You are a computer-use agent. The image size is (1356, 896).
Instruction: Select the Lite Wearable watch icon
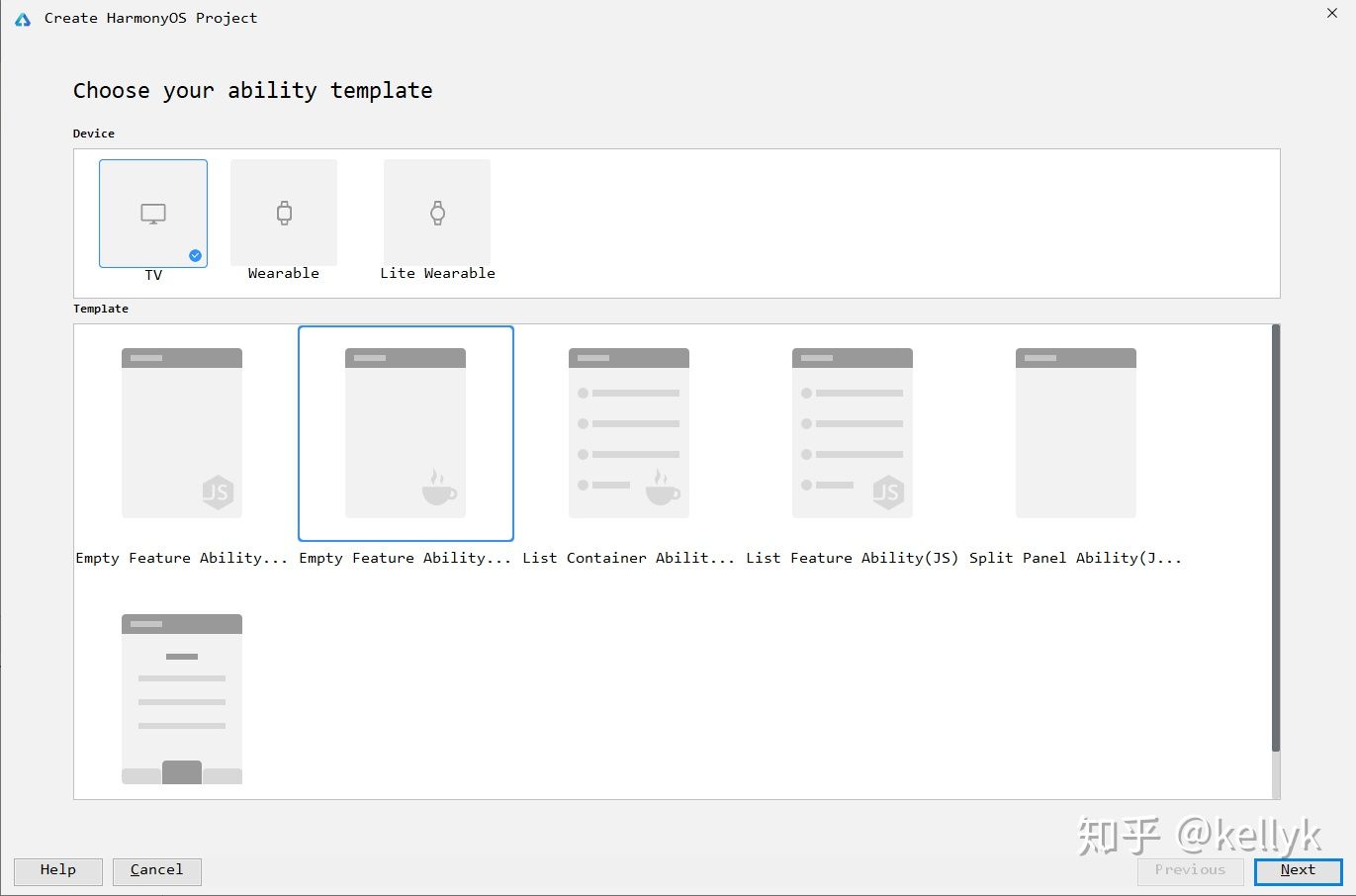(437, 213)
